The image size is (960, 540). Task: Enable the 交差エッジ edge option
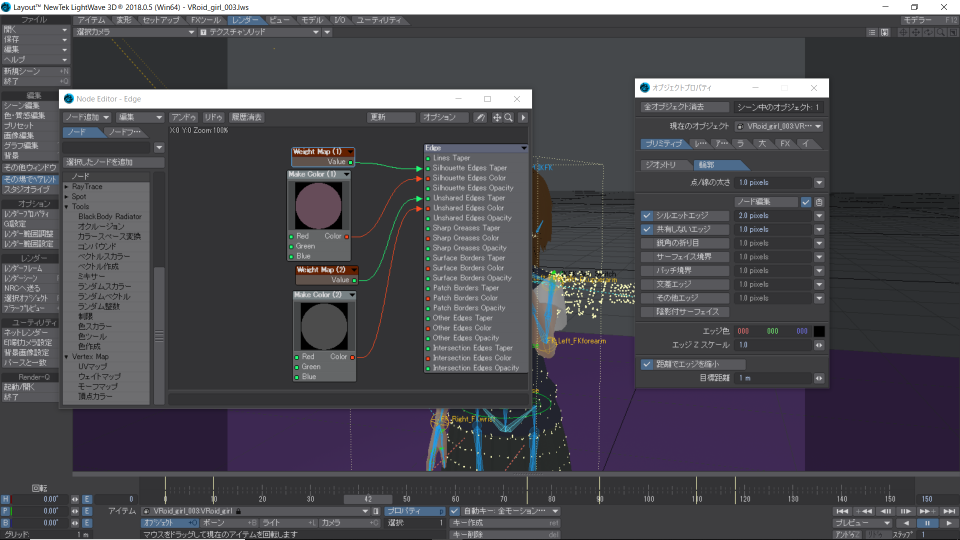click(684, 285)
